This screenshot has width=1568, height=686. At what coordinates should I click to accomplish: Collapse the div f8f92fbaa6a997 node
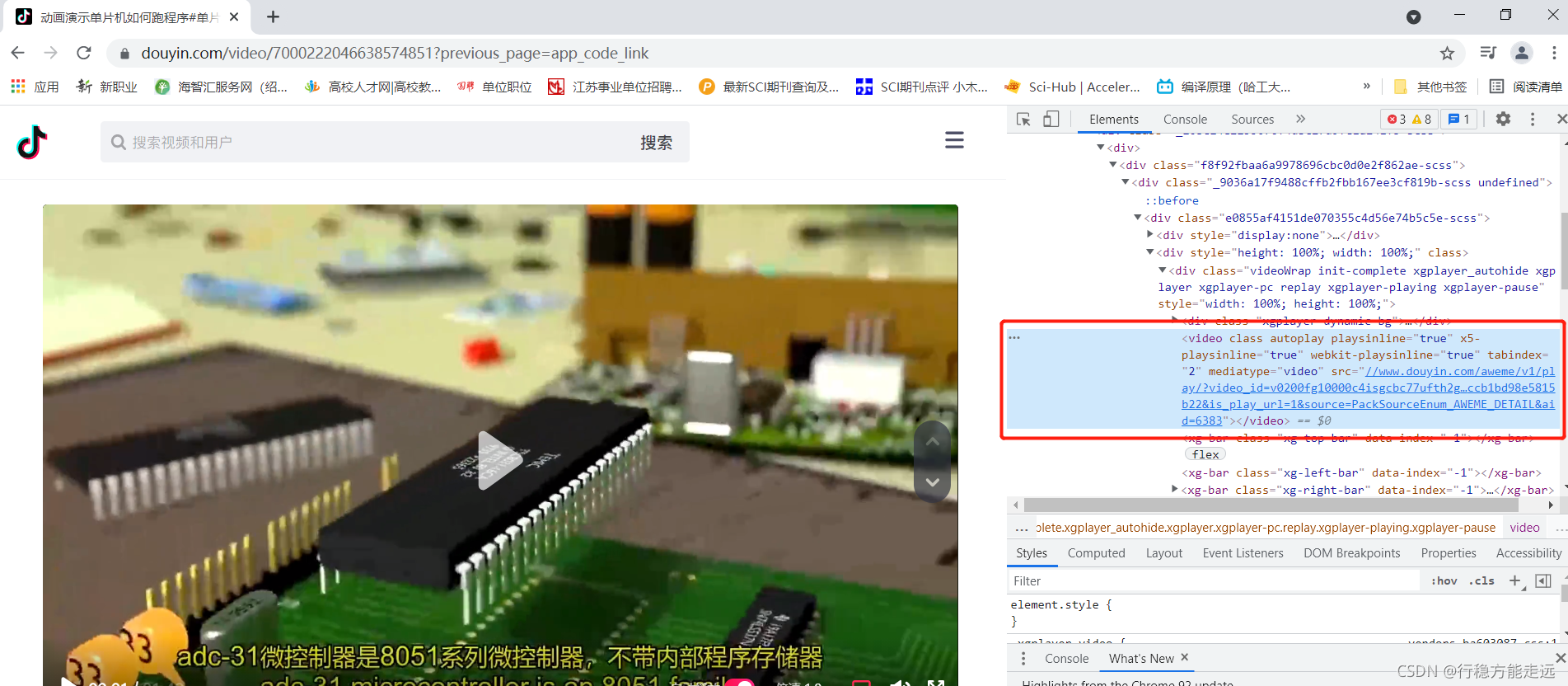coord(1113,165)
